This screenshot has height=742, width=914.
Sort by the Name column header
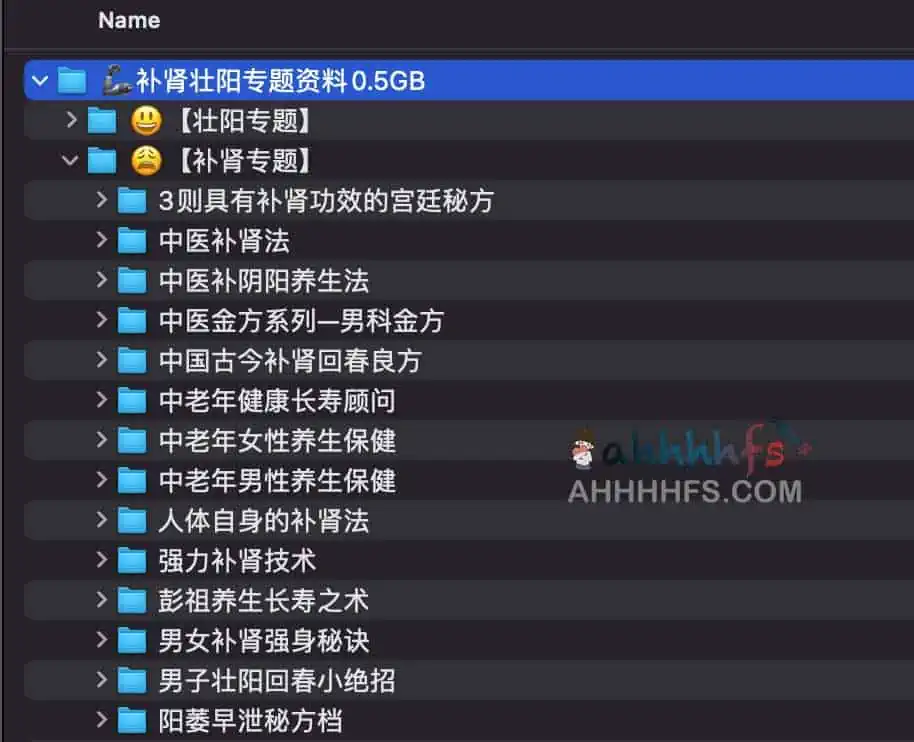click(x=129, y=20)
